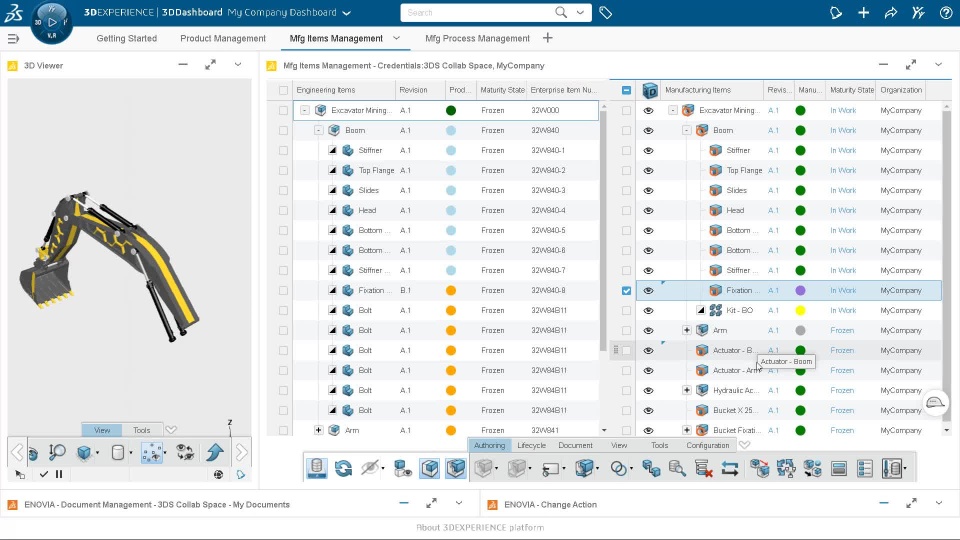The width and height of the screenshot is (960, 540).
Task: Switch to the Getting Started tab
Action: tap(127, 39)
